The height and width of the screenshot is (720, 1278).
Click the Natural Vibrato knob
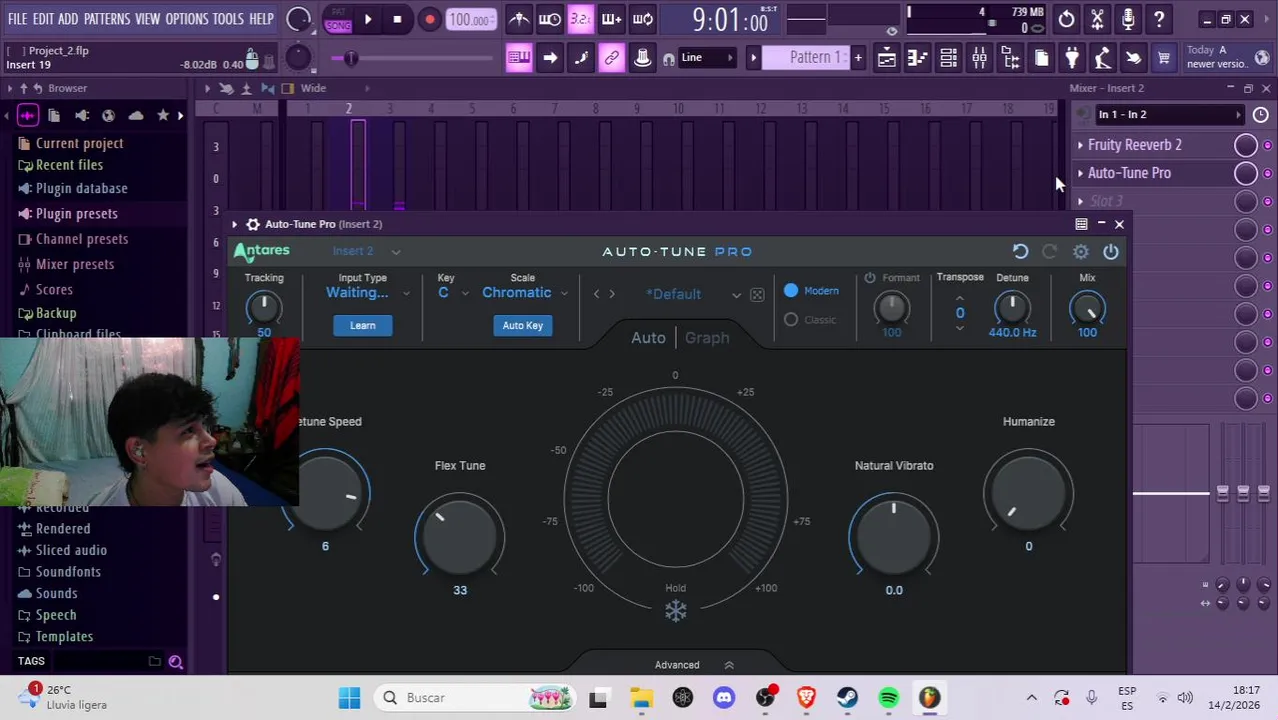click(x=894, y=535)
